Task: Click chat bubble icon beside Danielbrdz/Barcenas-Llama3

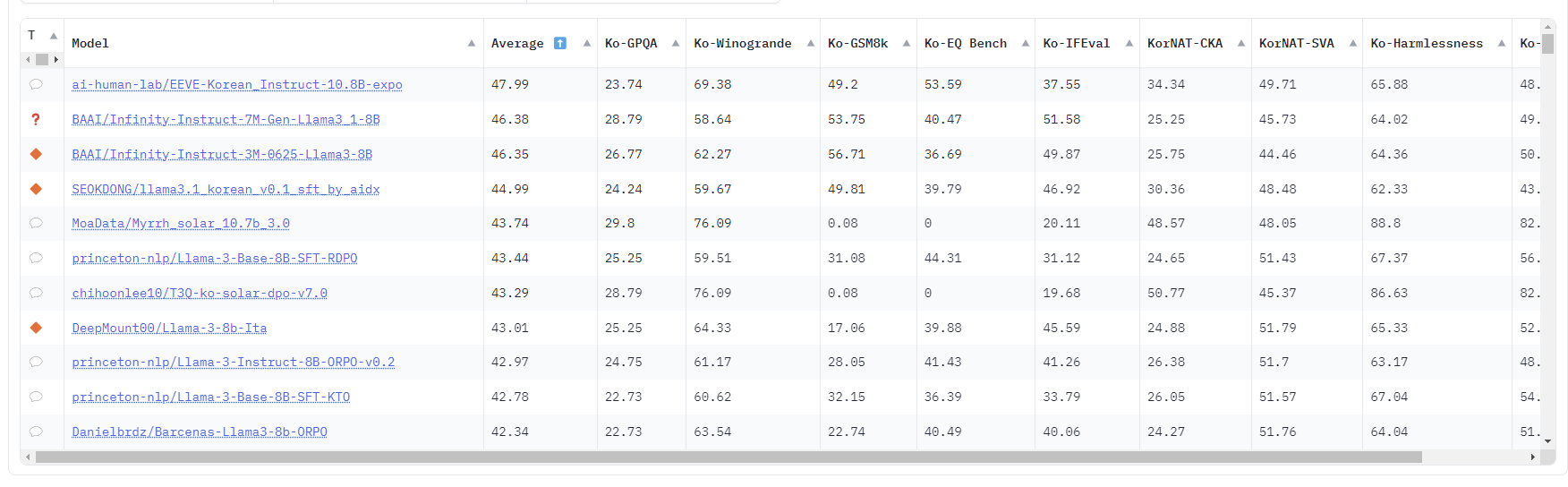Action: pos(36,431)
